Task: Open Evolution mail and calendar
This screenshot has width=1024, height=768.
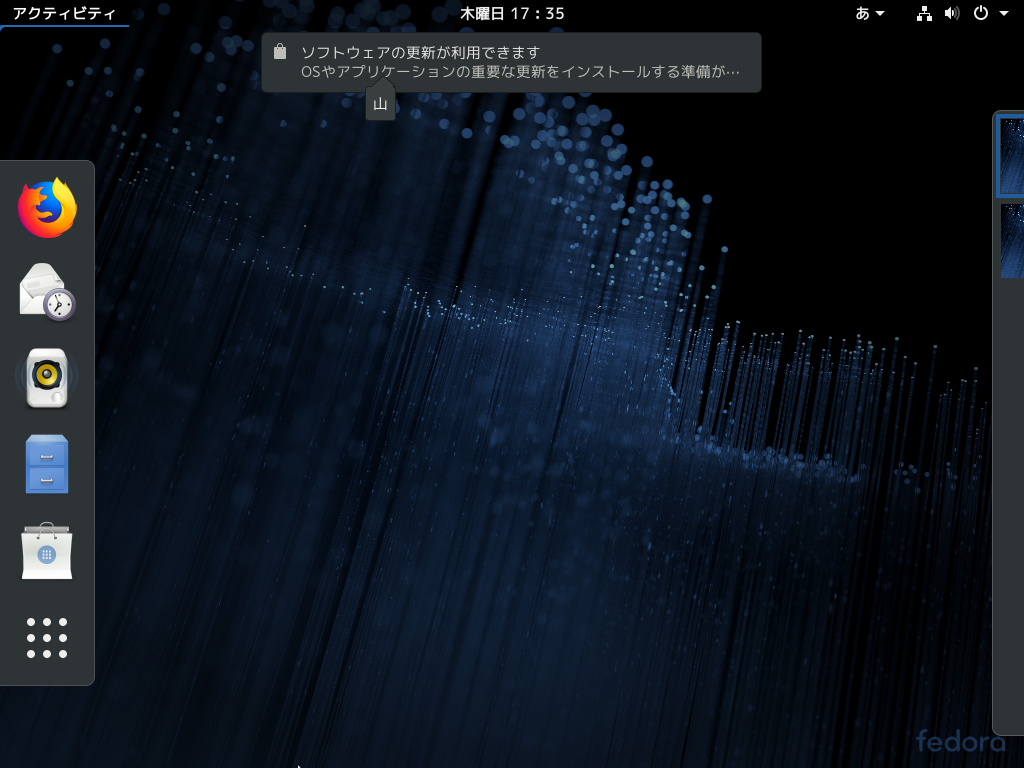Action: 47,292
